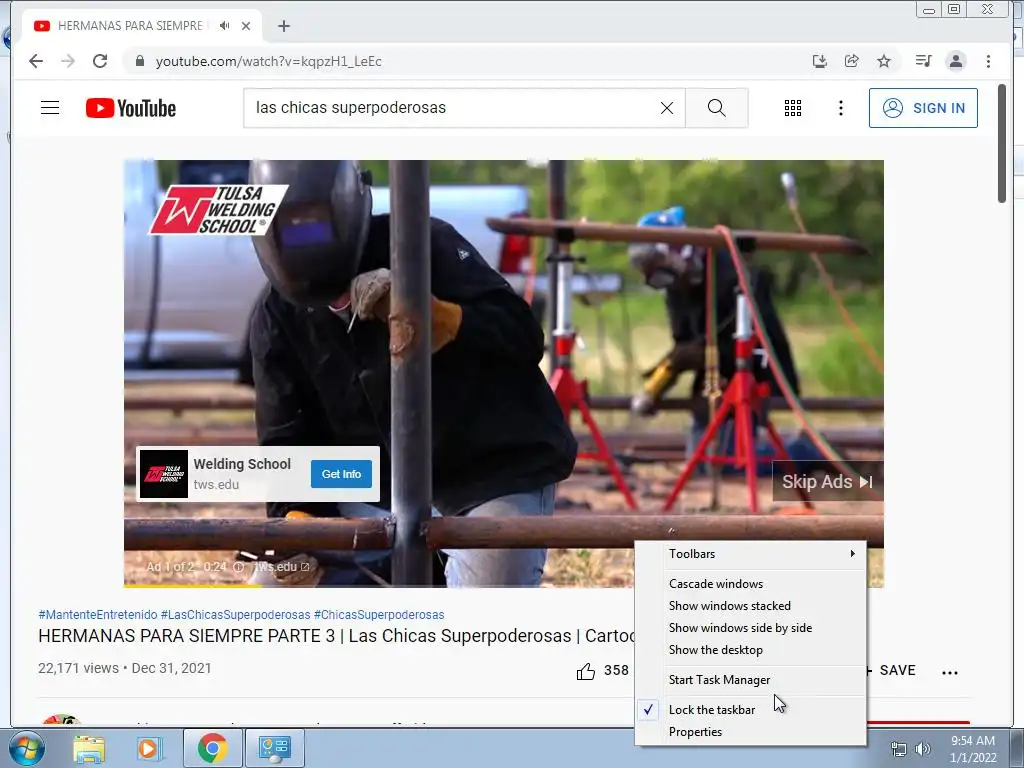Launch Windows Media Player from taskbar

click(x=148, y=748)
